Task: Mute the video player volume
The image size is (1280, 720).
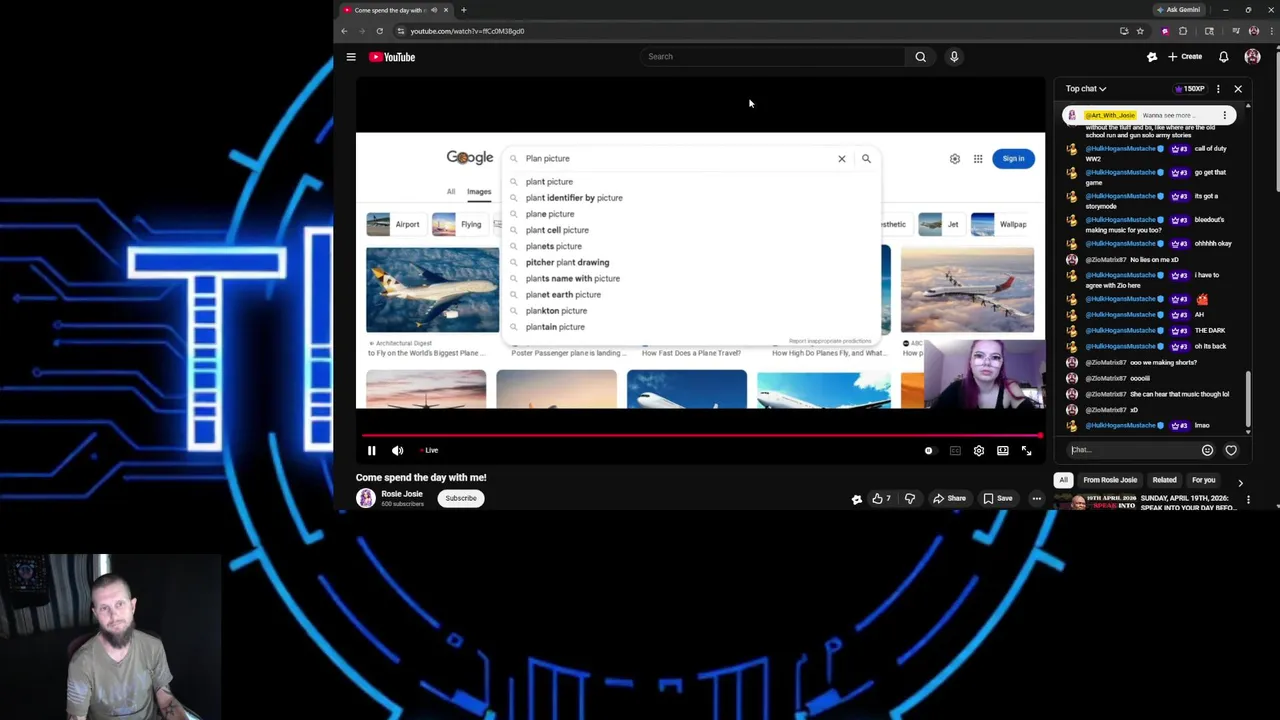Action: pos(397,451)
